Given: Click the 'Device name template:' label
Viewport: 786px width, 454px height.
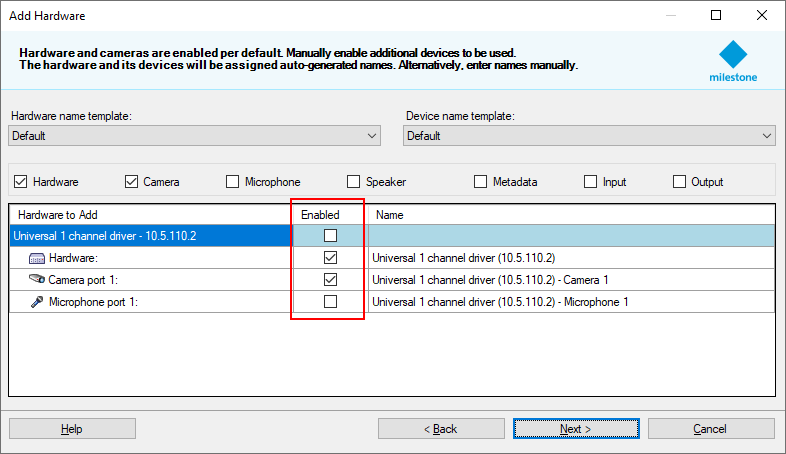Looking at the screenshot, I should [x=460, y=116].
